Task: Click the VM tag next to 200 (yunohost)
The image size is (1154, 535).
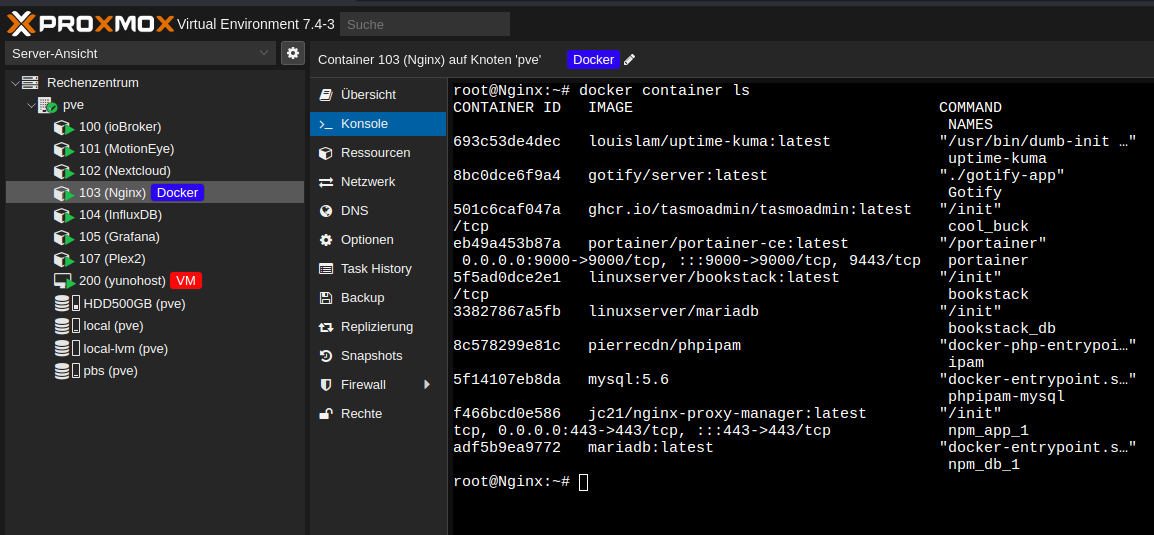Action: pyautogui.click(x=185, y=281)
